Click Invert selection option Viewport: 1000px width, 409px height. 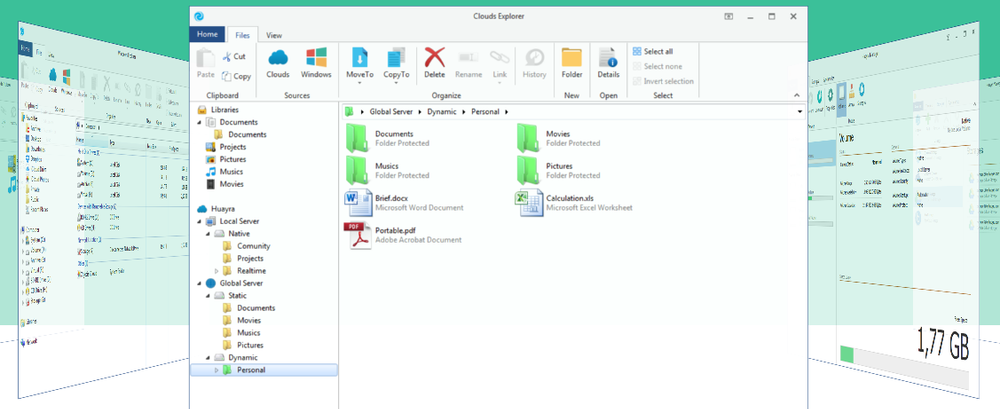(x=663, y=81)
